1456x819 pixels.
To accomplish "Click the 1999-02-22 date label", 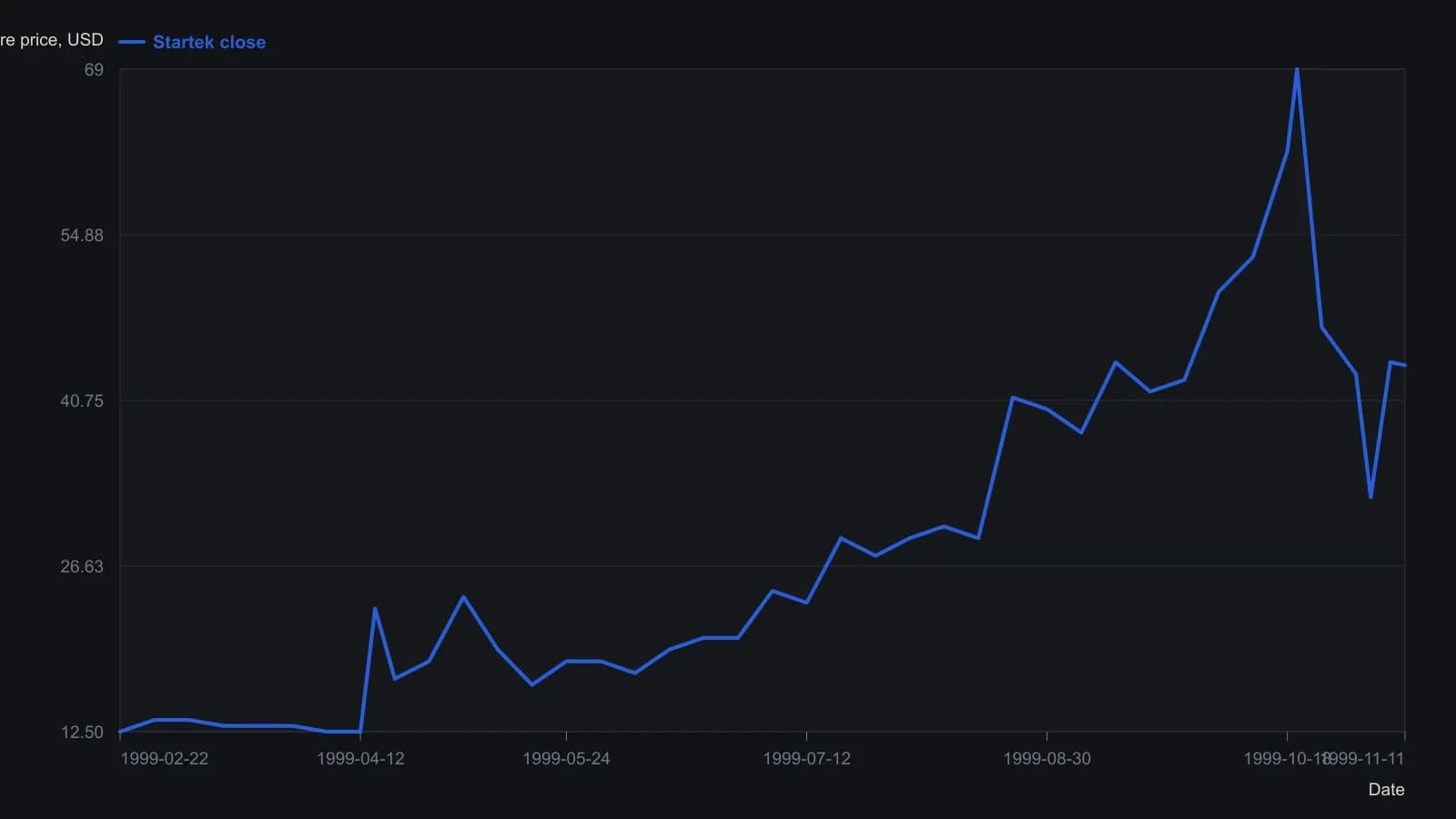I will pyautogui.click(x=164, y=759).
